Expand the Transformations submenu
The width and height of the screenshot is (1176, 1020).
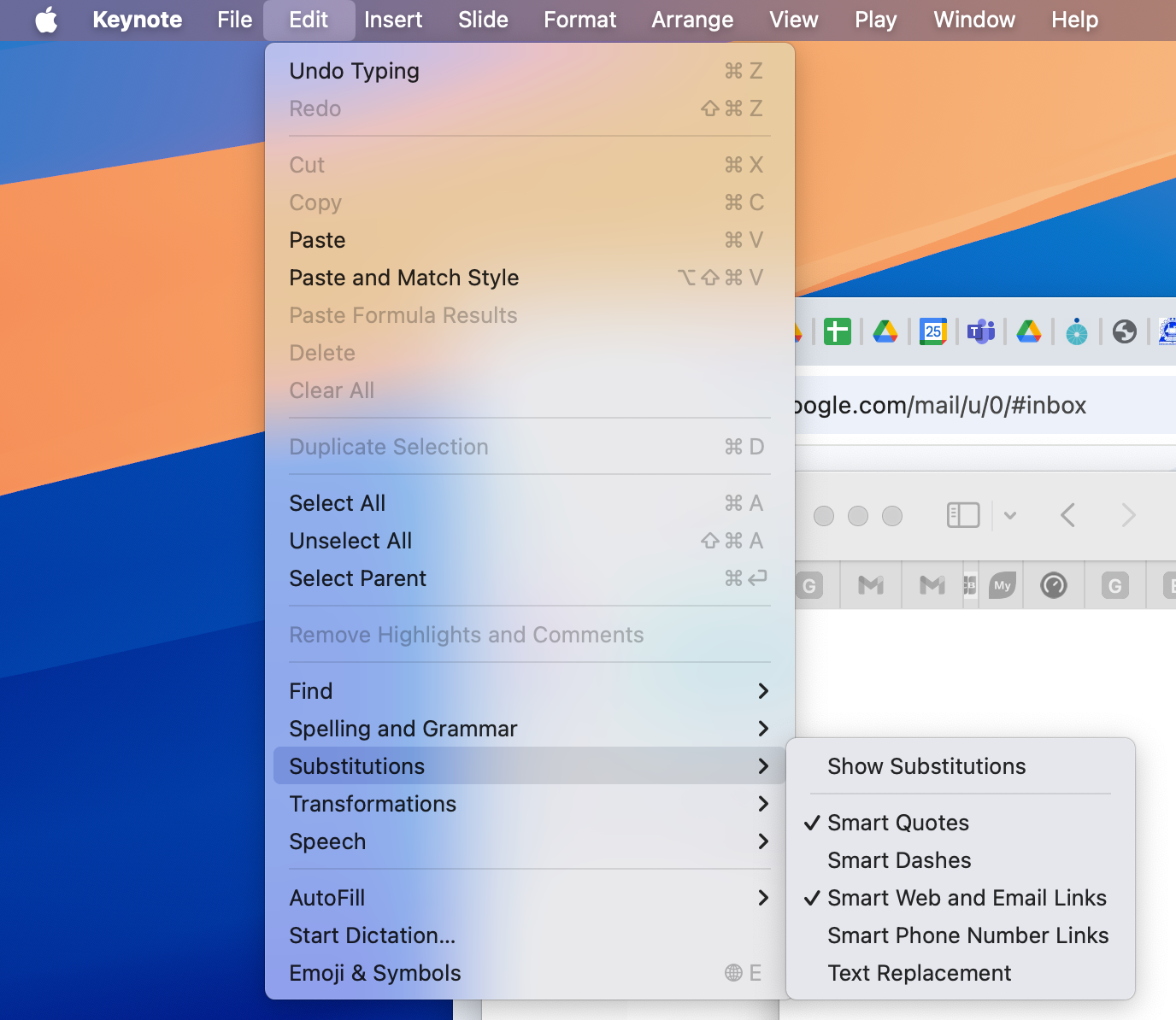coord(530,804)
